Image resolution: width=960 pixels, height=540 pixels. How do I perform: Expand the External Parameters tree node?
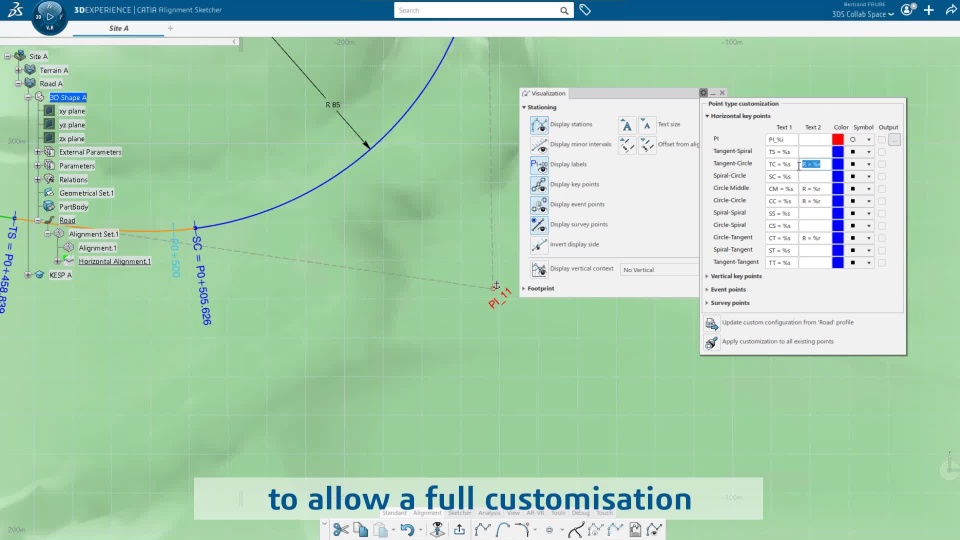tap(37, 152)
